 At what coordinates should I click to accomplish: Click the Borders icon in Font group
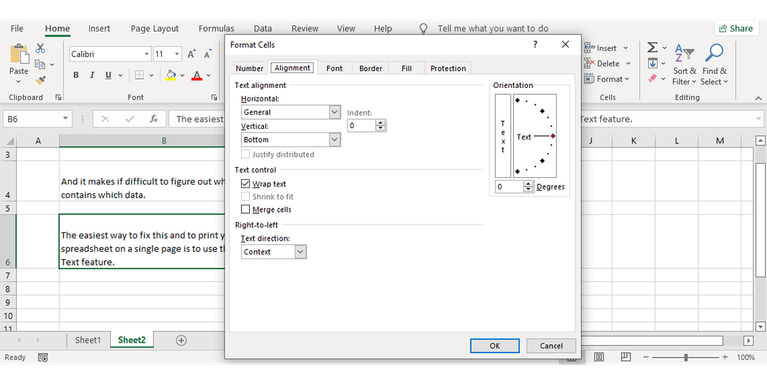pyautogui.click(x=139, y=75)
